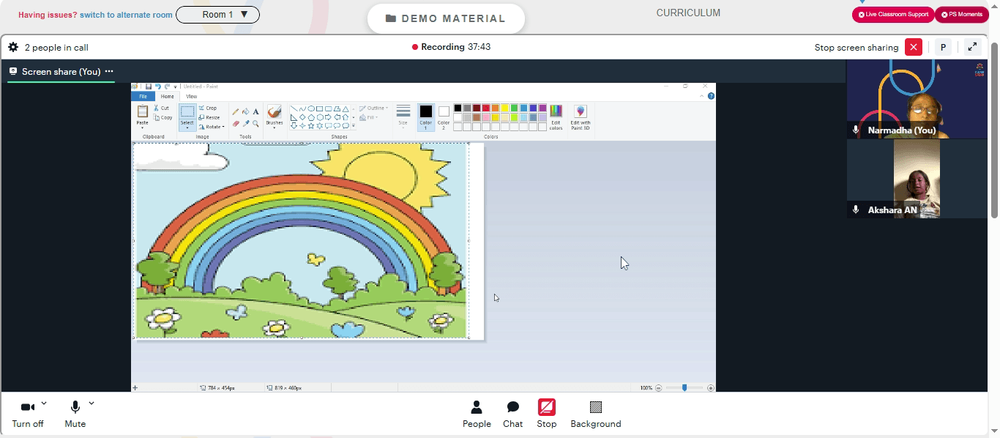Image resolution: width=1000 pixels, height=438 pixels.
Task: Pick the Color 1 black swatch
Action: coord(425,115)
